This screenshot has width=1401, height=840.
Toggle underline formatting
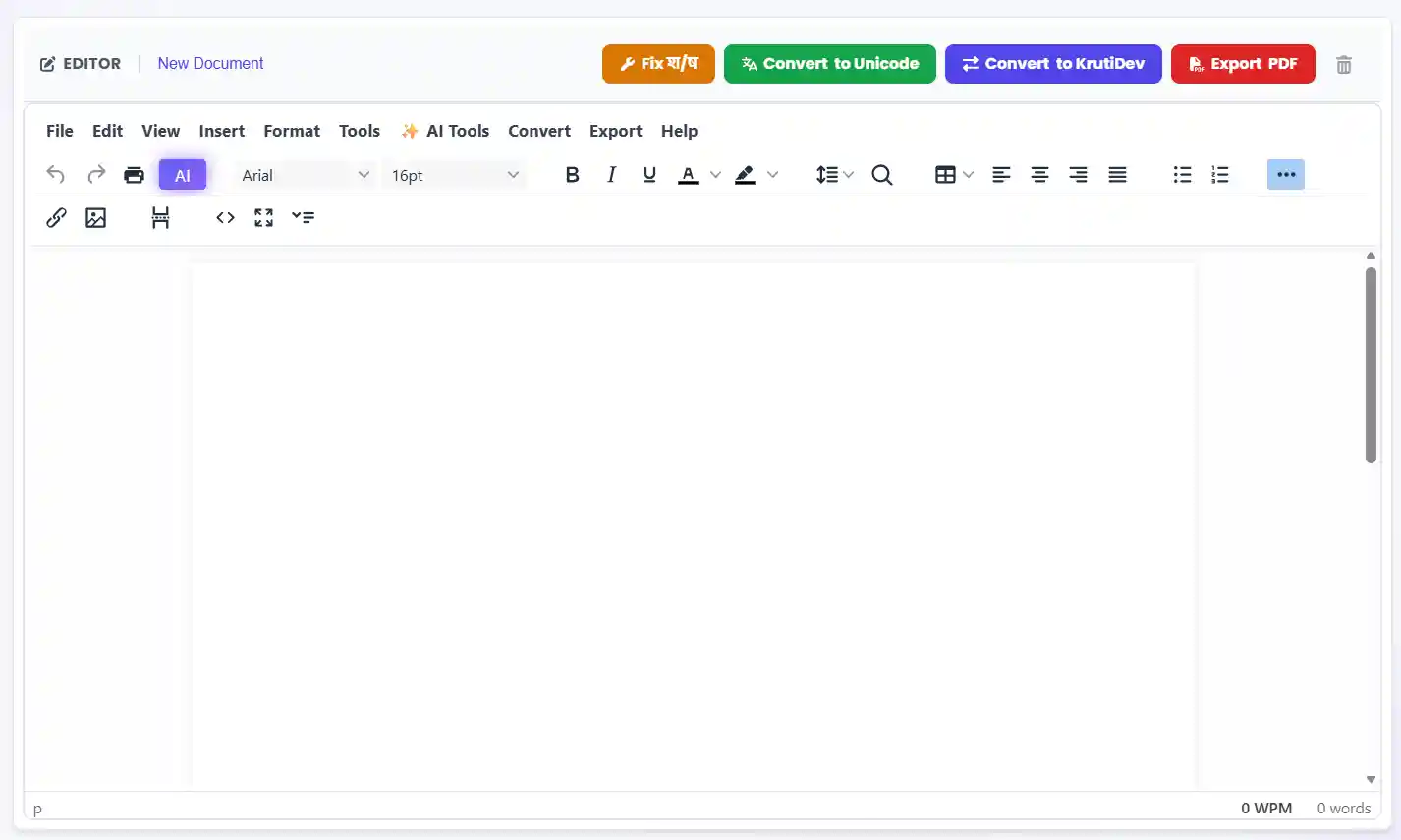pos(649,175)
